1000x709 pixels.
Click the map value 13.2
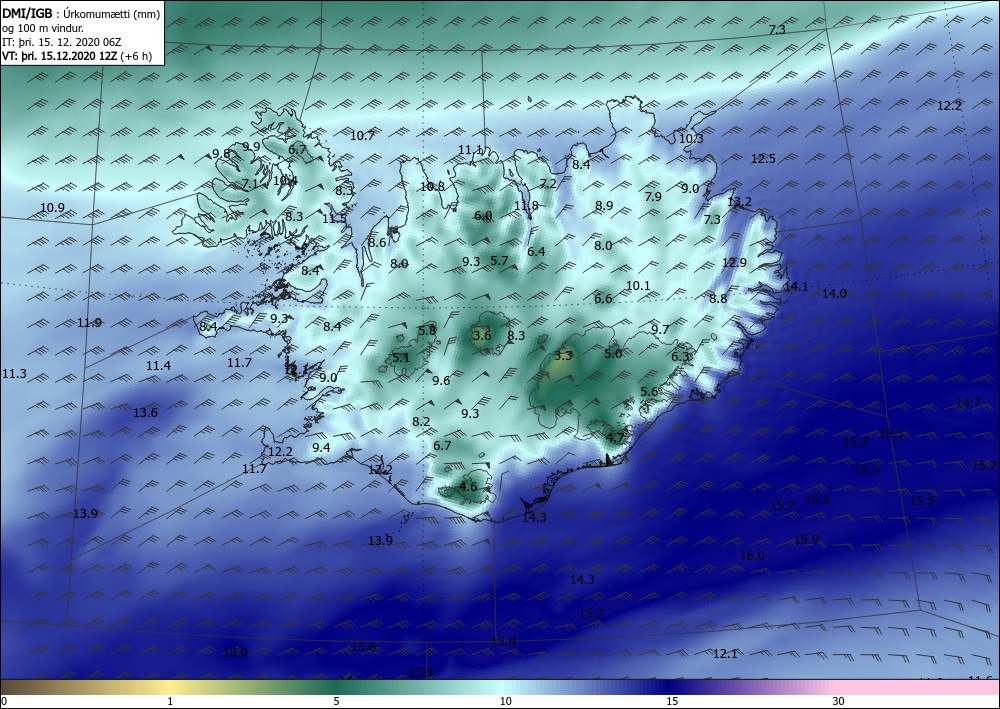click(x=739, y=202)
